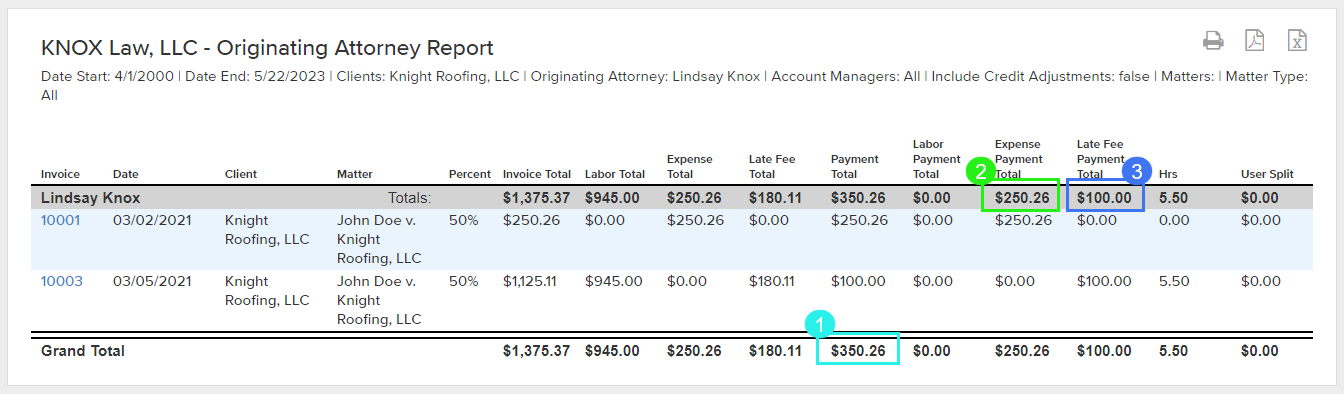This screenshot has height=394, width=1344.
Task: Click Grand Total payment total $350.26
Action: (x=858, y=351)
